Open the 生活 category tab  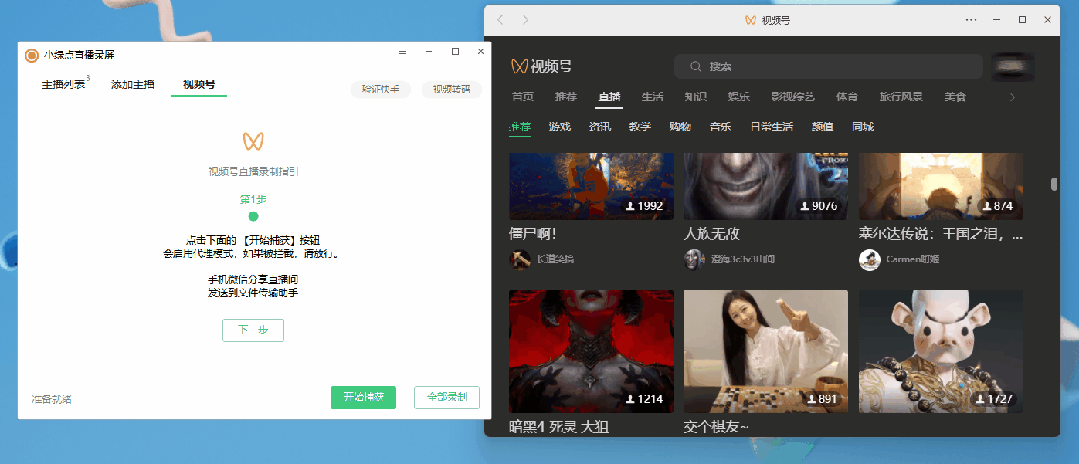tap(652, 97)
